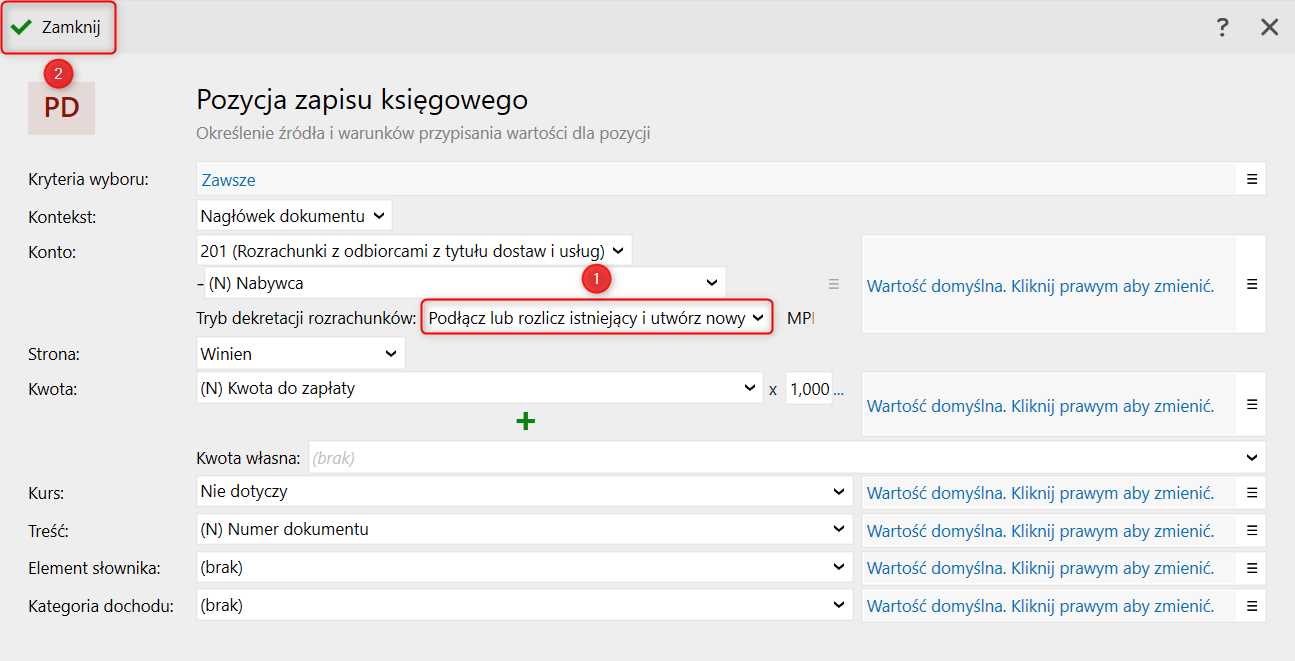Open the (N) Nabywca dropdown
The width and height of the screenshot is (1295, 661).
coord(464,283)
